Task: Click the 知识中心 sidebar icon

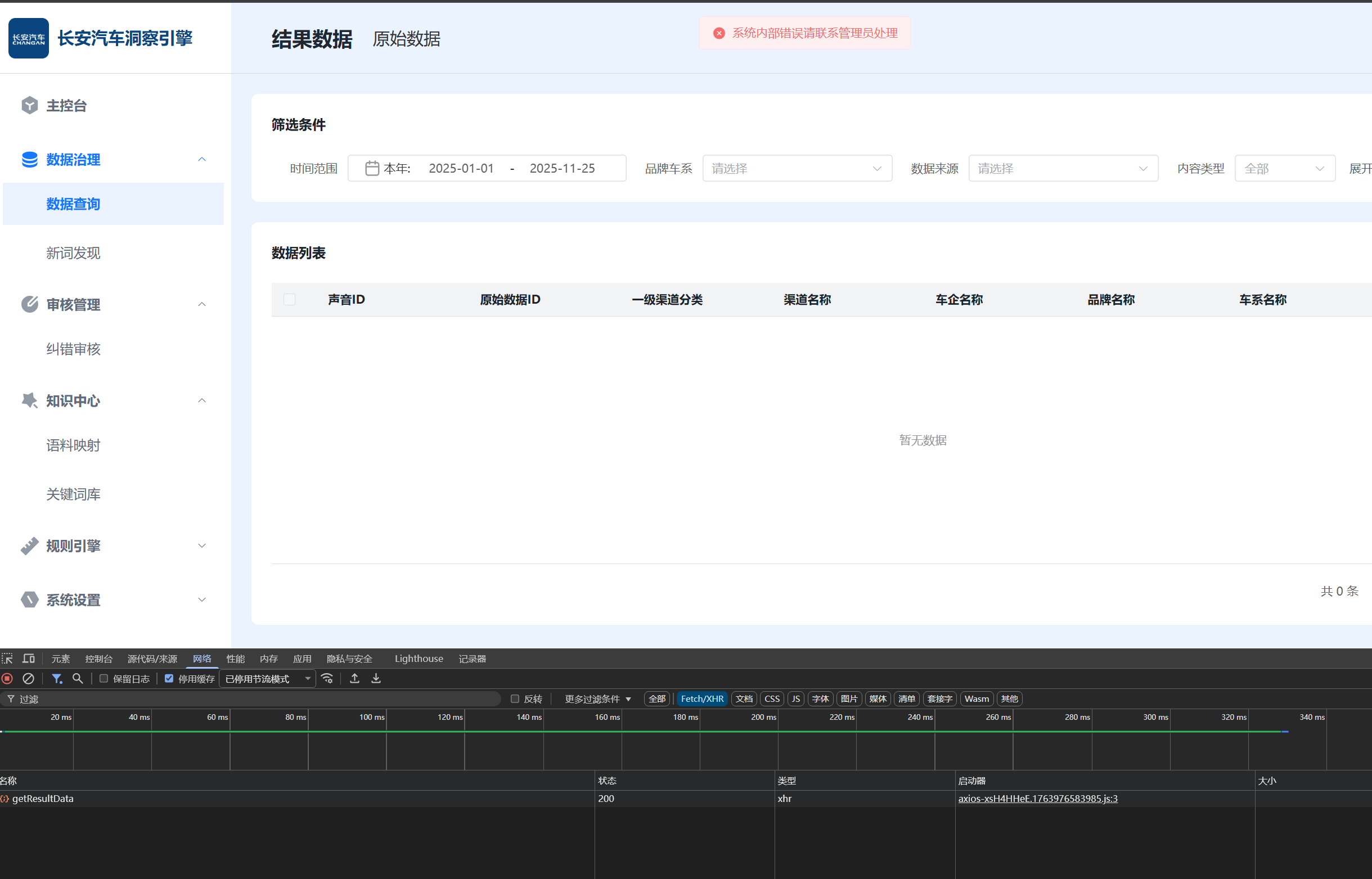Action: (x=29, y=400)
